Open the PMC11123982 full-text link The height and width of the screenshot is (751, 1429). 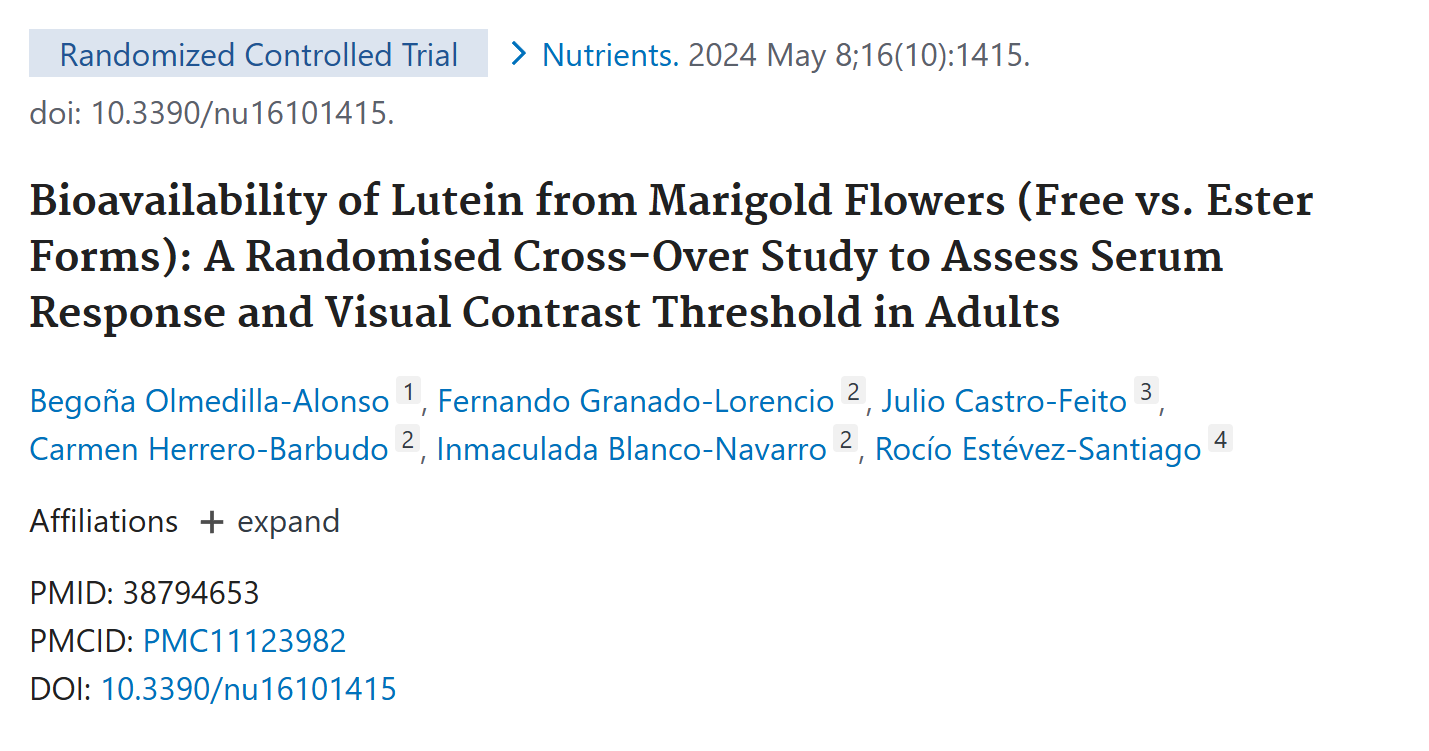point(245,641)
